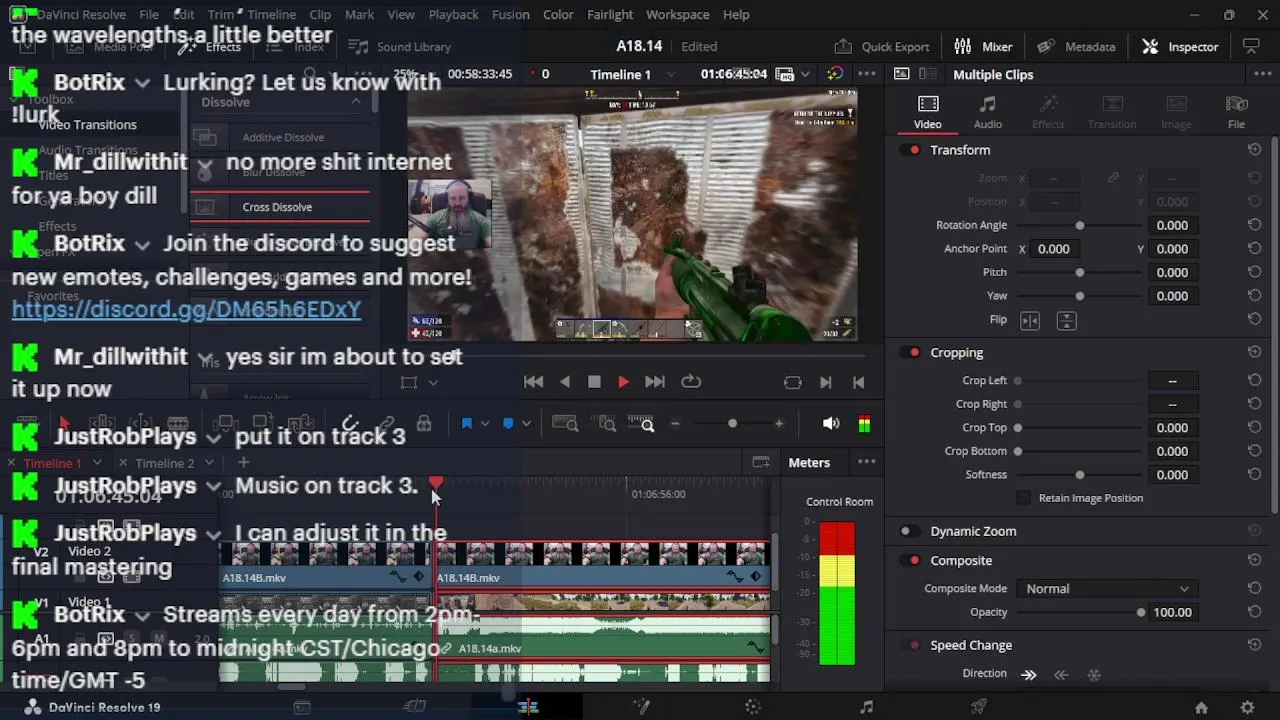Play in reverse in the viewer
The image size is (1280, 720).
(x=565, y=382)
